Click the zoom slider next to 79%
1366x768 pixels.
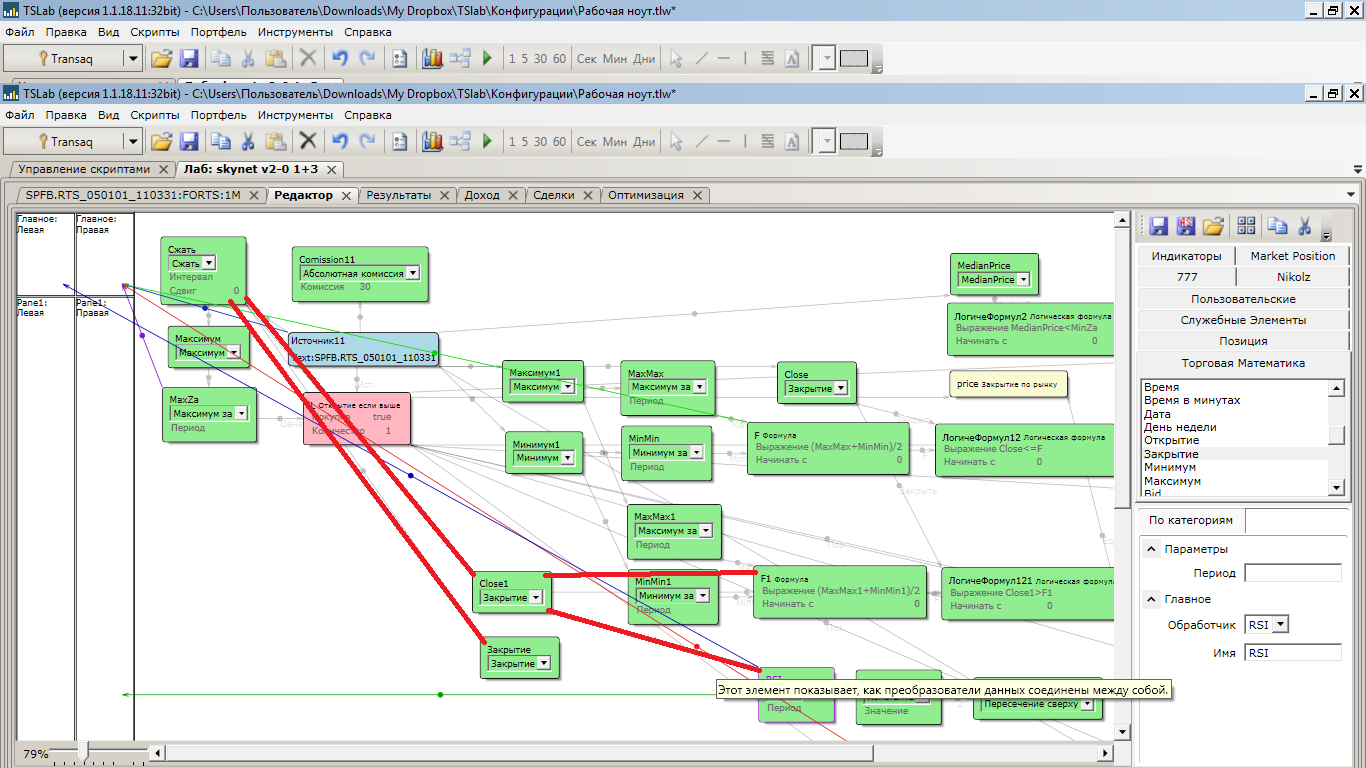[84, 752]
